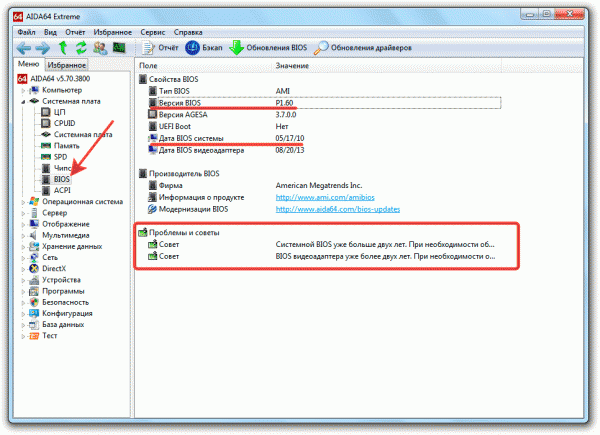
Task: Click the green Refresh arrows icon
Action: (x=81, y=48)
